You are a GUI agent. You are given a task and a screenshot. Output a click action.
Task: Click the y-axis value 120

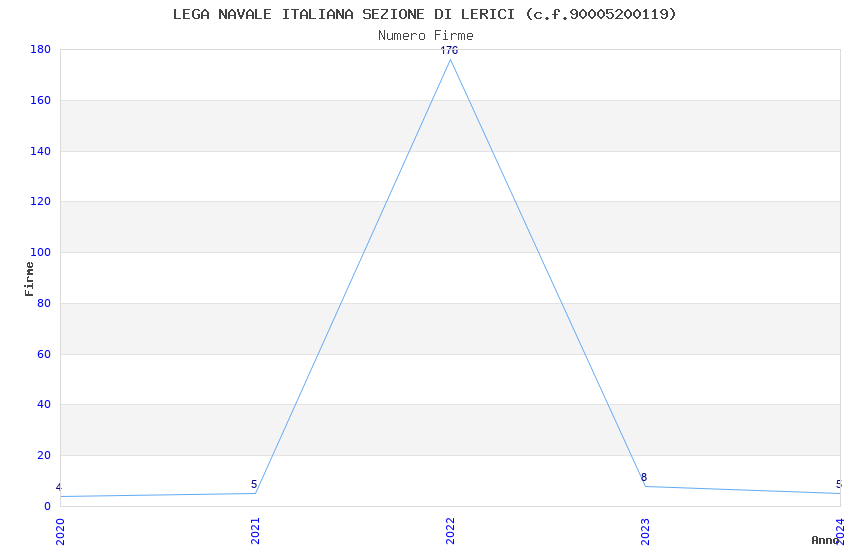41,202
